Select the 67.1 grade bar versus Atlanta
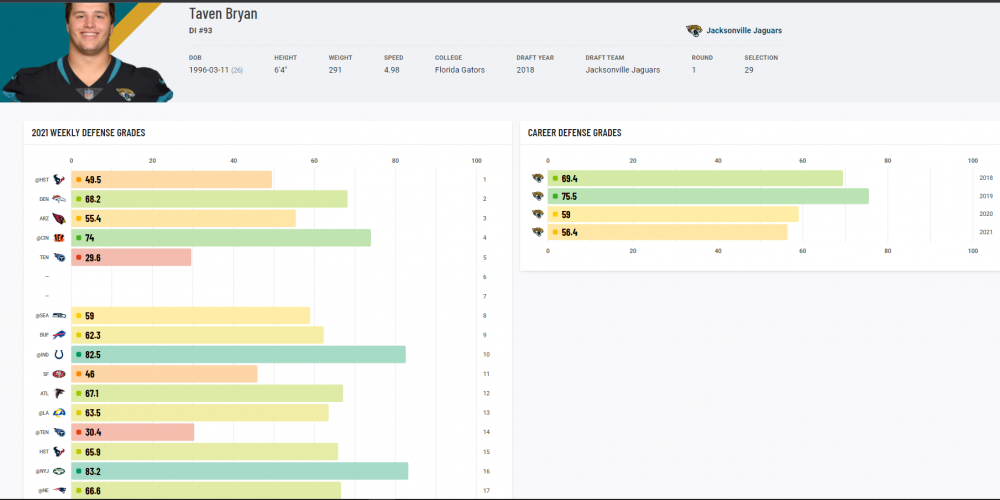Screen dimensions: 1000x500 click(207, 393)
